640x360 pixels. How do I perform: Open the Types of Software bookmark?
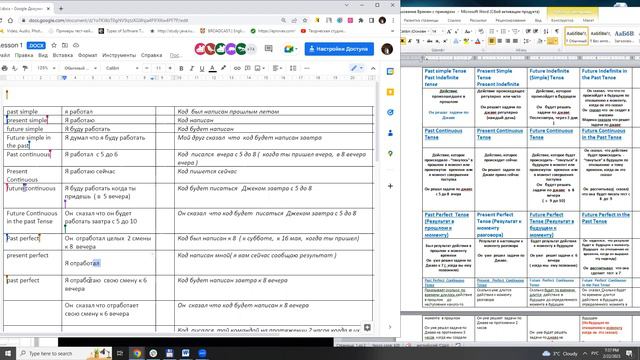click(x=121, y=31)
